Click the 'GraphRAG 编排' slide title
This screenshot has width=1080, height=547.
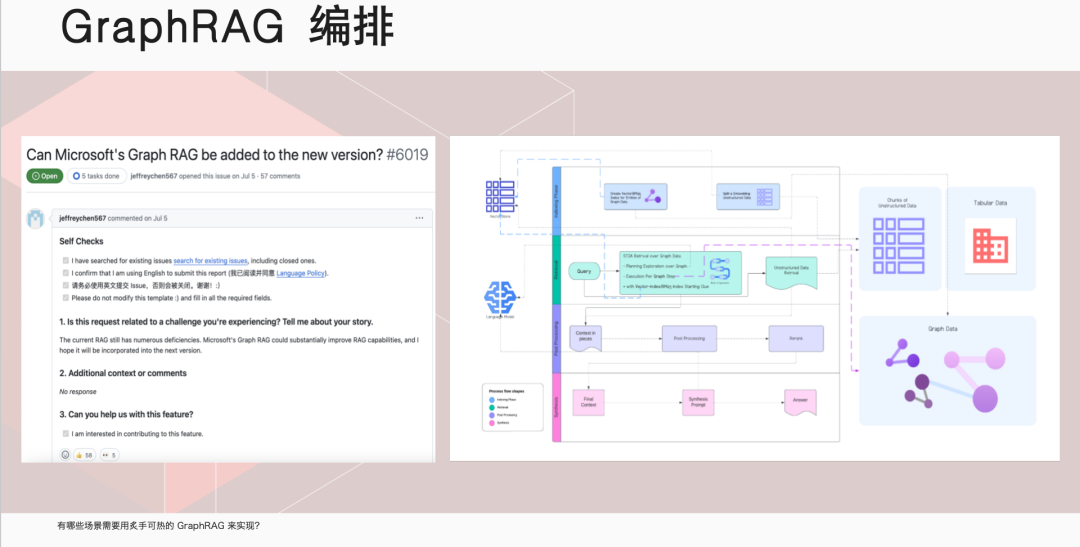227,28
